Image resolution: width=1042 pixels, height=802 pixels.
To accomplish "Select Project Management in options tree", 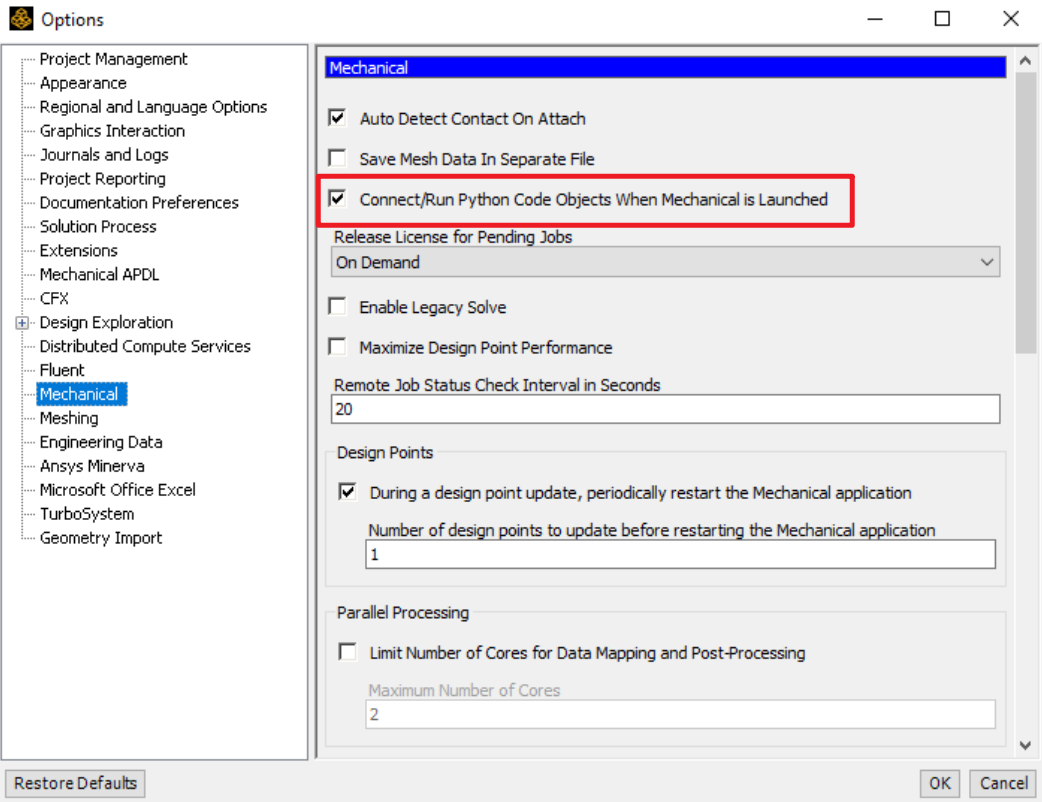I will 114,59.
